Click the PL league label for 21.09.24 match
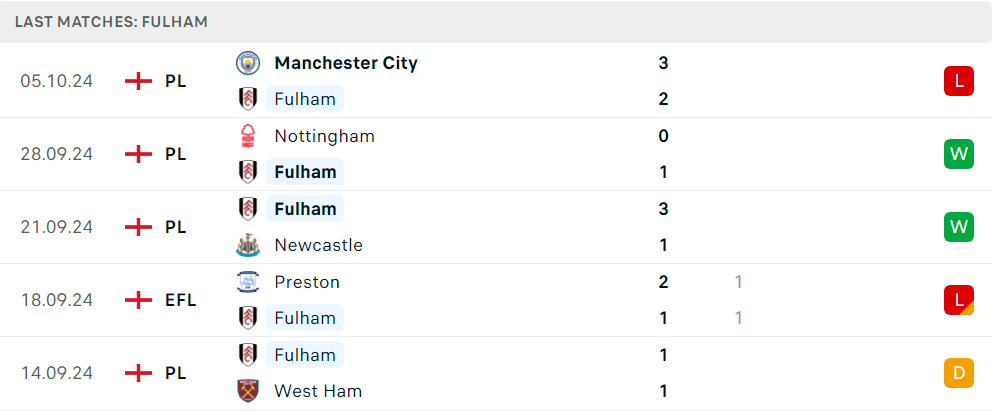The height and width of the screenshot is (411, 1004). tap(175, 227)
